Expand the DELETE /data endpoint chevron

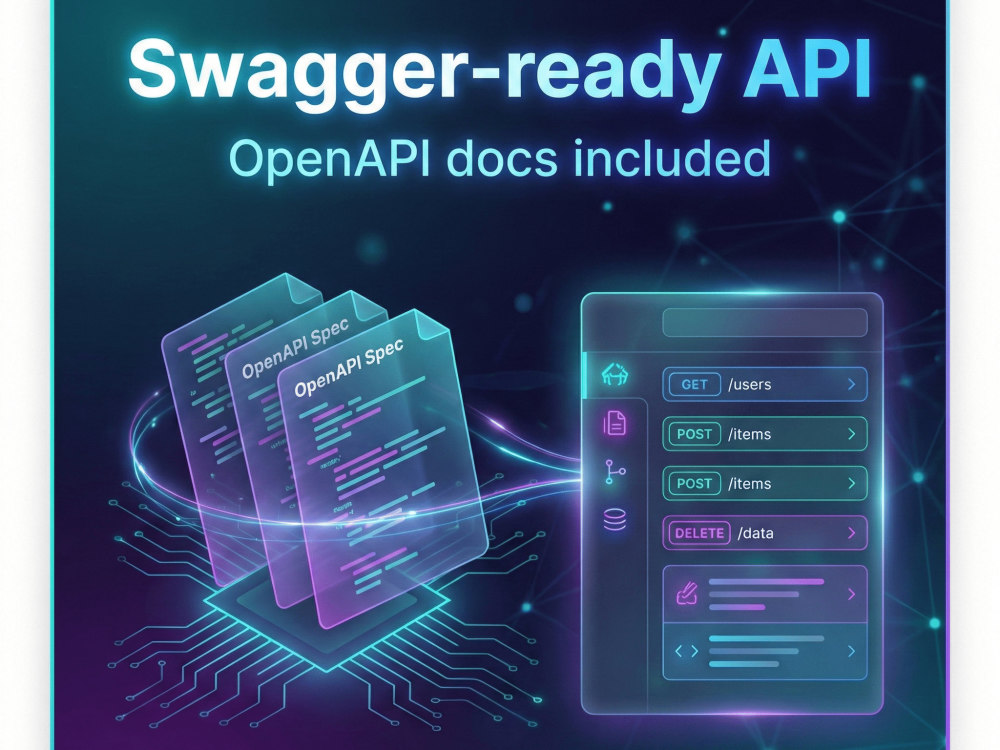(851, 533)
